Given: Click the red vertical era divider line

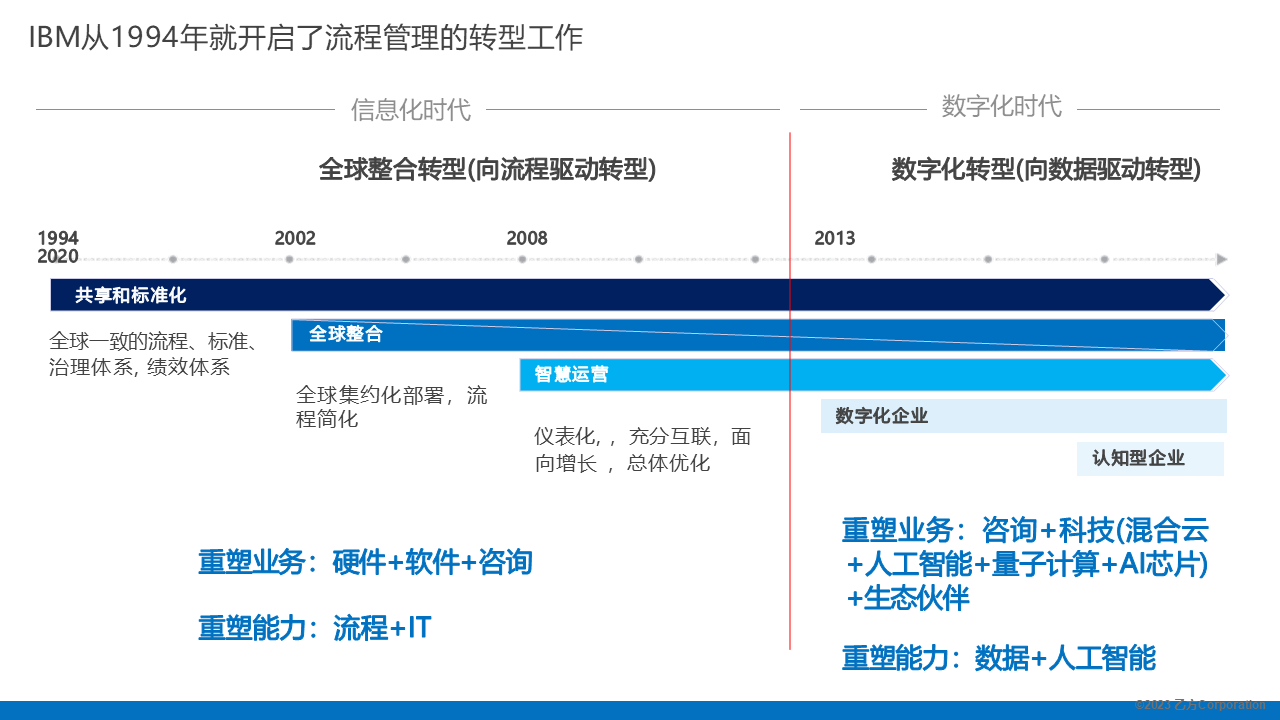Looking at the screenshot, I should (x=790, y=390).
